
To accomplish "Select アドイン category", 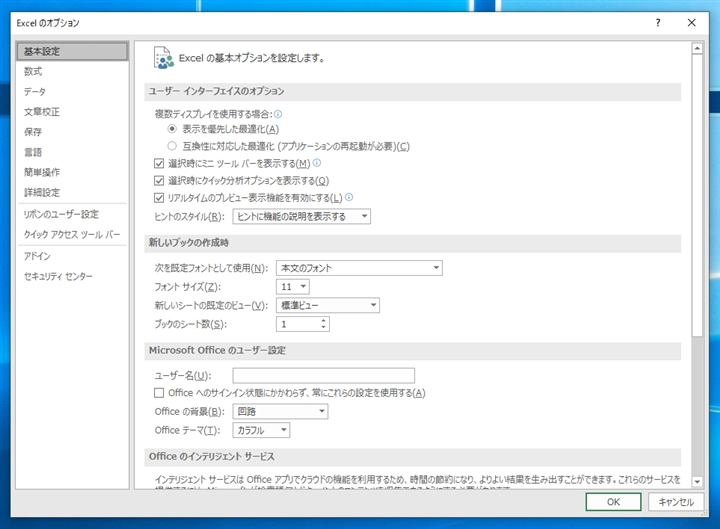I will pos(72,256).
